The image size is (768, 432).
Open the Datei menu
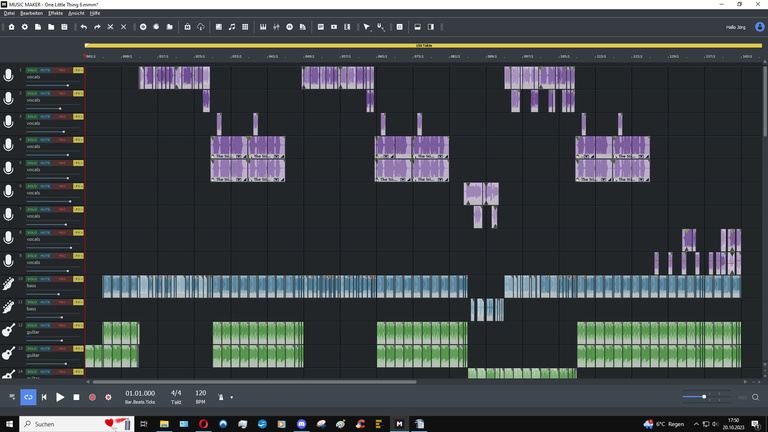pyautogui.click(x=9, y=13)
